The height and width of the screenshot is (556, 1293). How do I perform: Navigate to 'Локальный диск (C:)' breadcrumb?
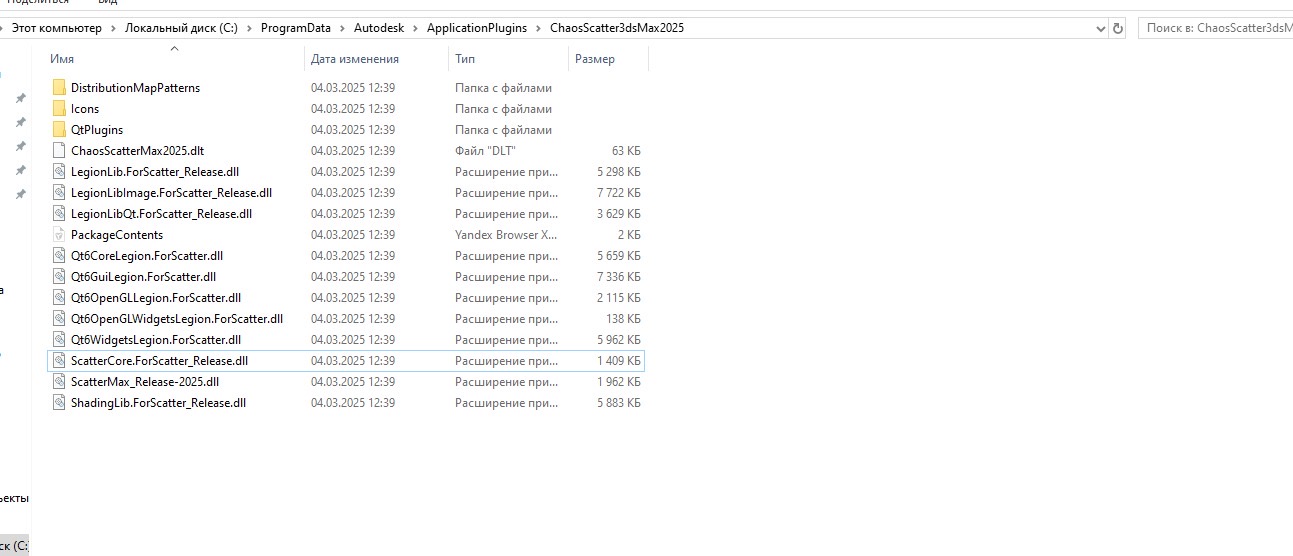coord(181,28)
